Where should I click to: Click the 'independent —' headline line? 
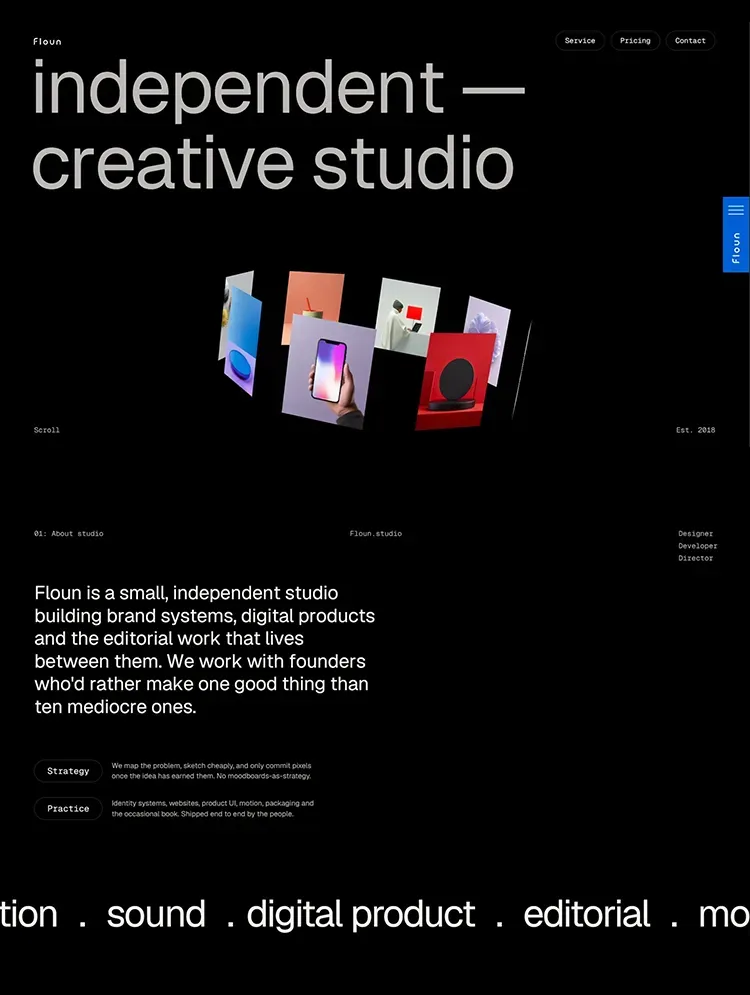click(x=279, y=89)
